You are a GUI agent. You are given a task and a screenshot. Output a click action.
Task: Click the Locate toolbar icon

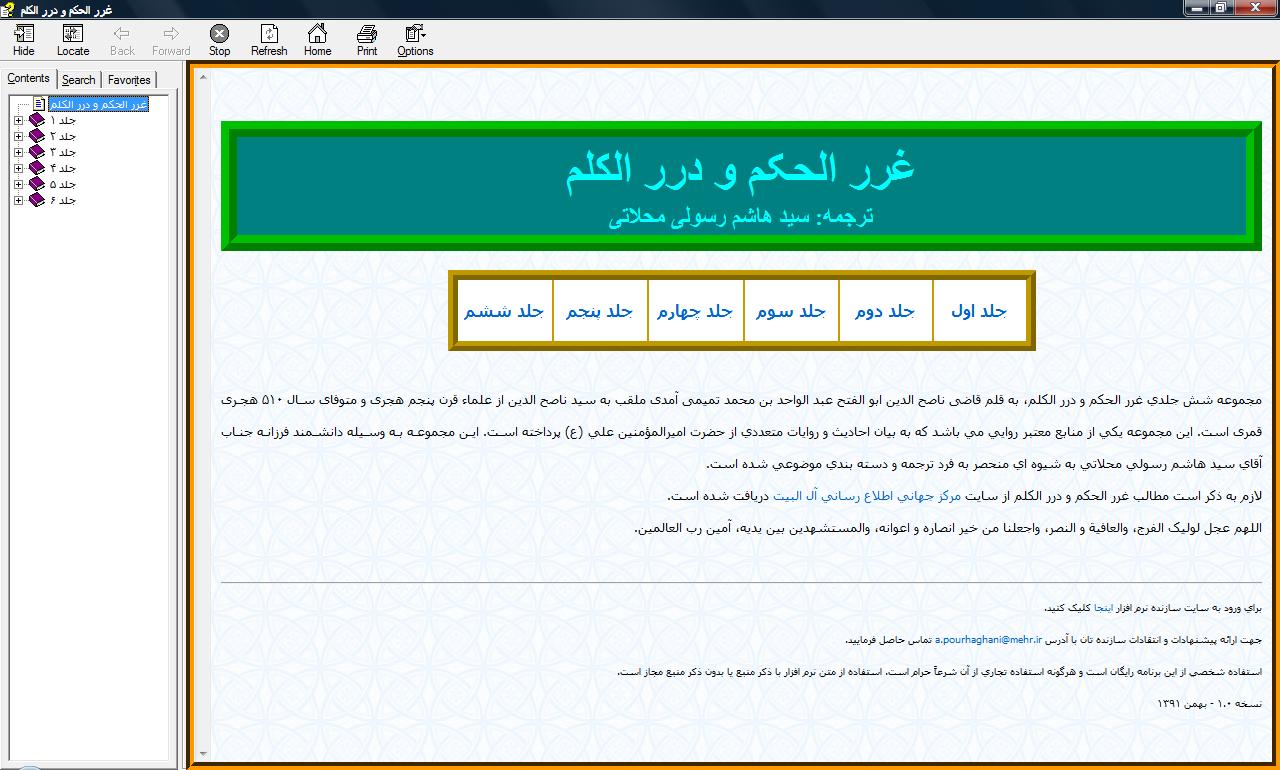pos(72,39)
